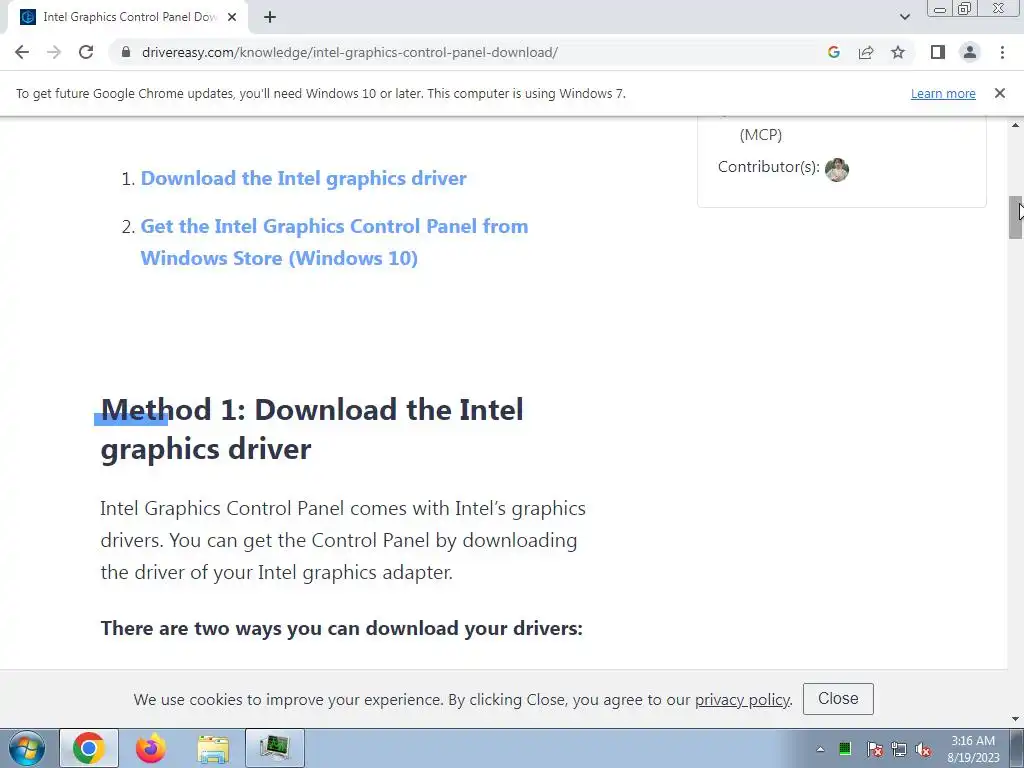Click the Chrome taskbar icon
This screenshot has height=768, width=1024.
point(89,748)
